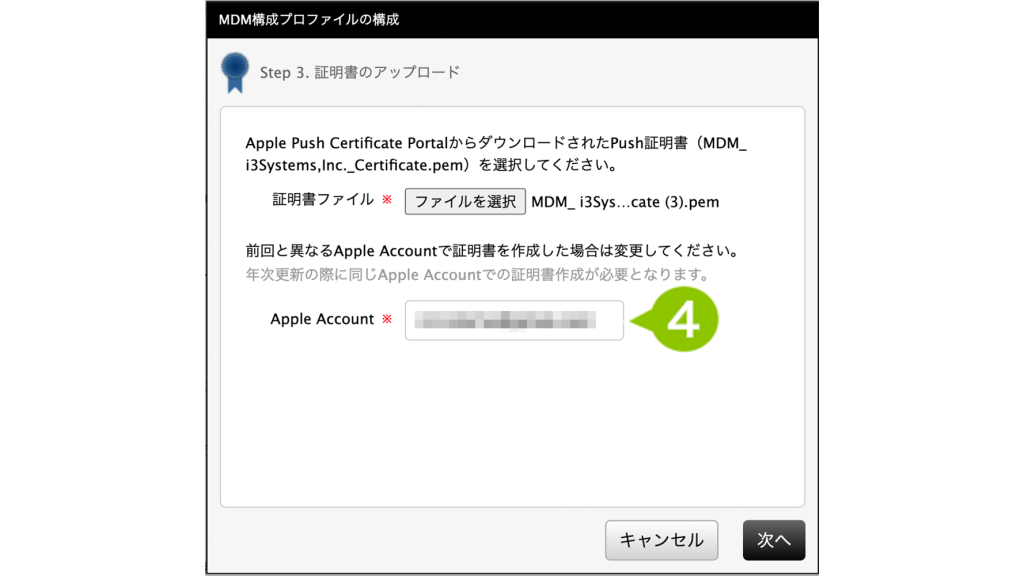Image resolution: width=1024 pixels, height=576 pixels.
Task: Click the Step 3. 証明書のアップロード heading
Action: [360, 72]
